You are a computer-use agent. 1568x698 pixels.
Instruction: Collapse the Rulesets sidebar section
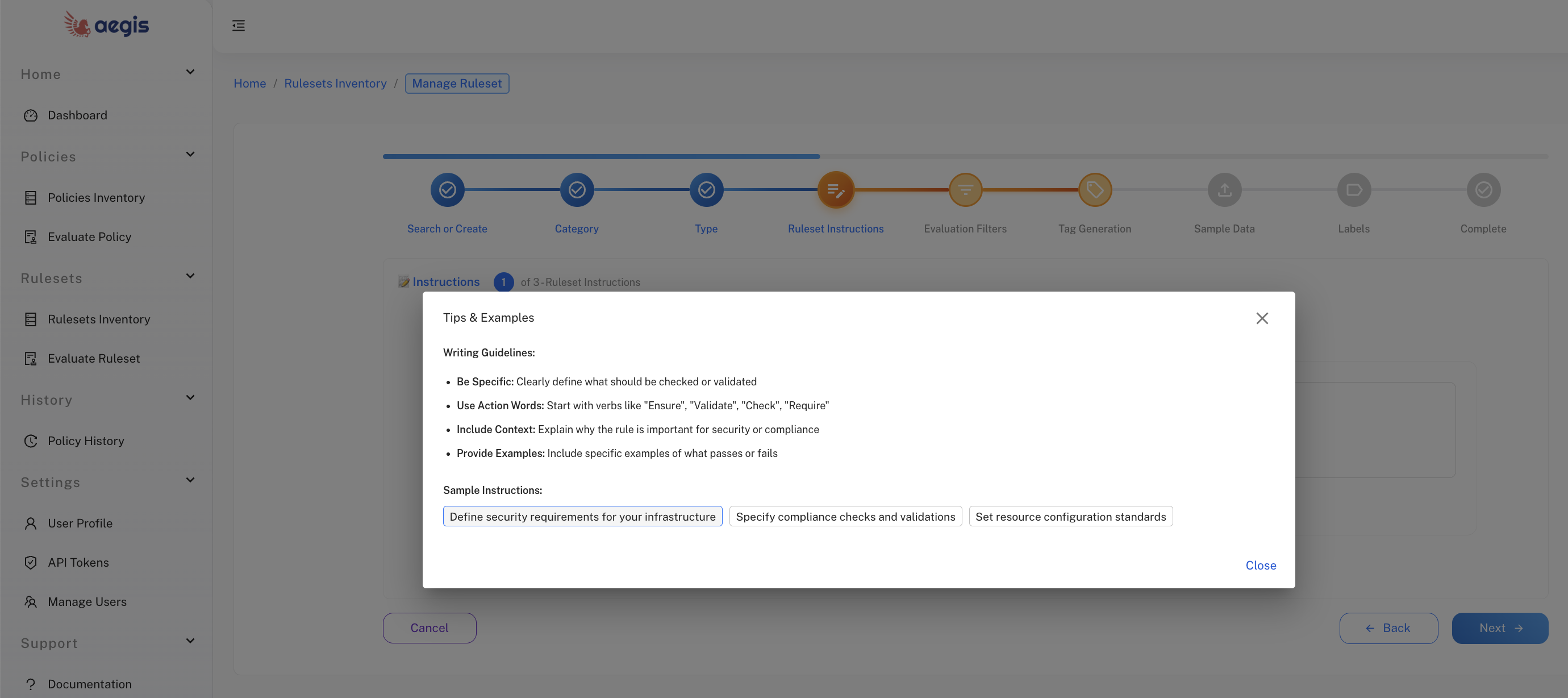coord(190,276)
